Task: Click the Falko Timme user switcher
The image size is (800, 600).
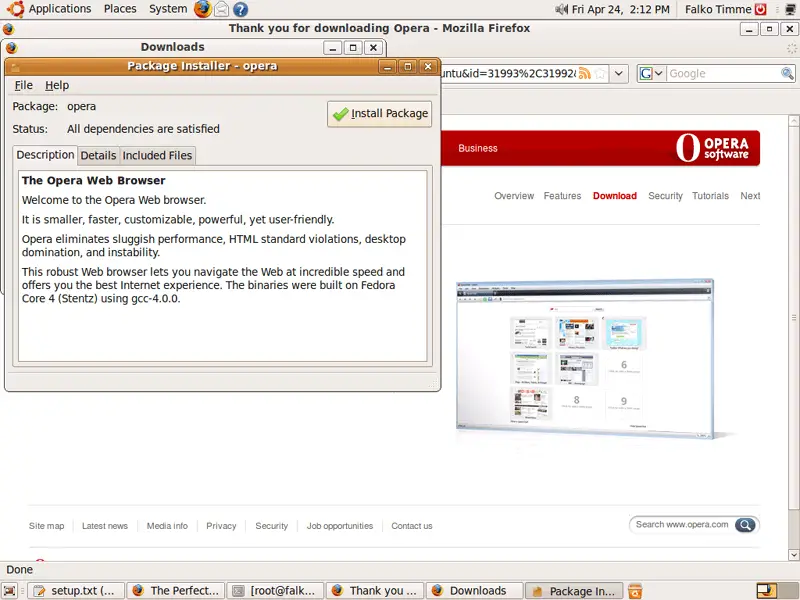Action: click(718, 9)
